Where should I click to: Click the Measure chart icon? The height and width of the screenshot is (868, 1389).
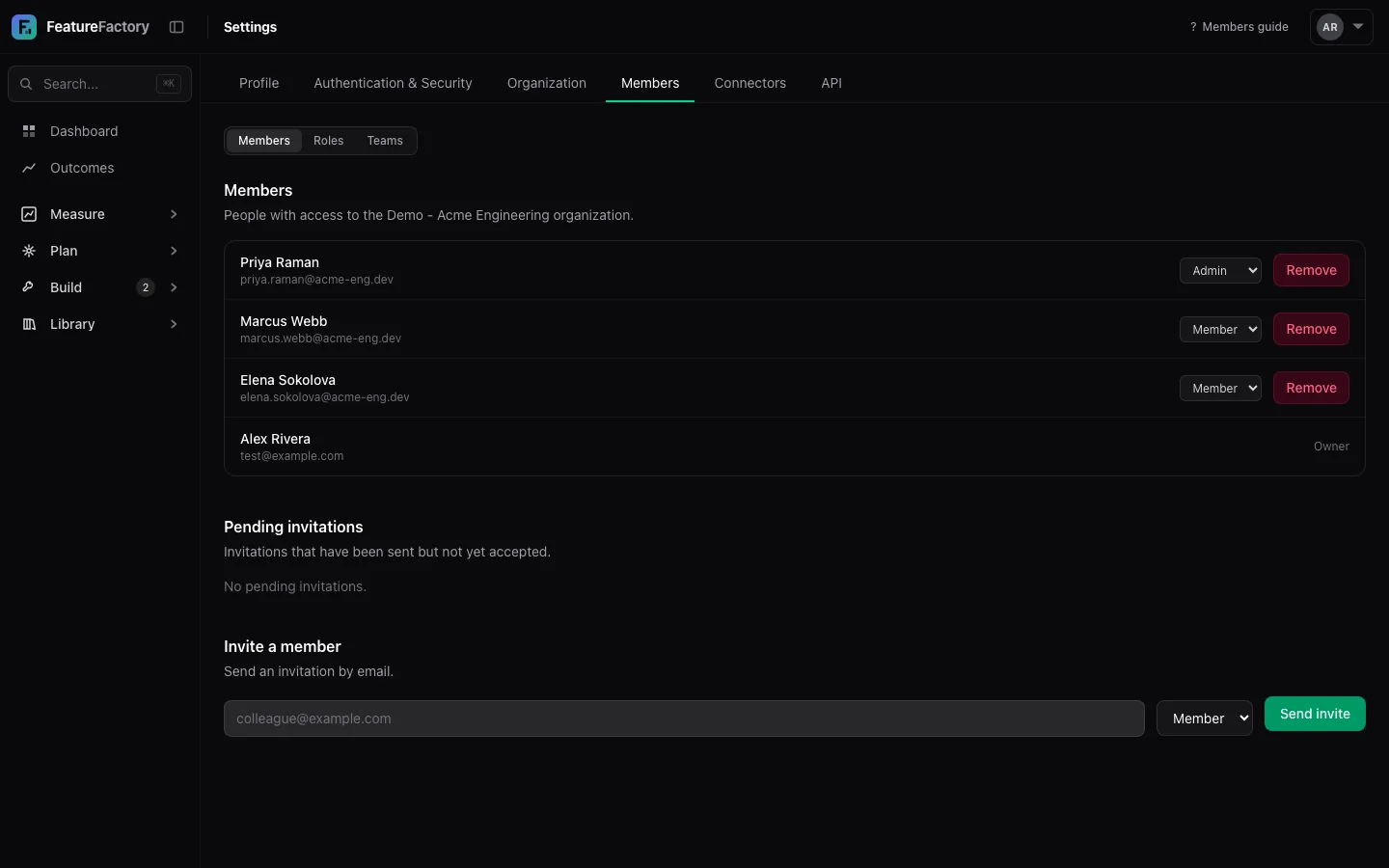point(29,214)
